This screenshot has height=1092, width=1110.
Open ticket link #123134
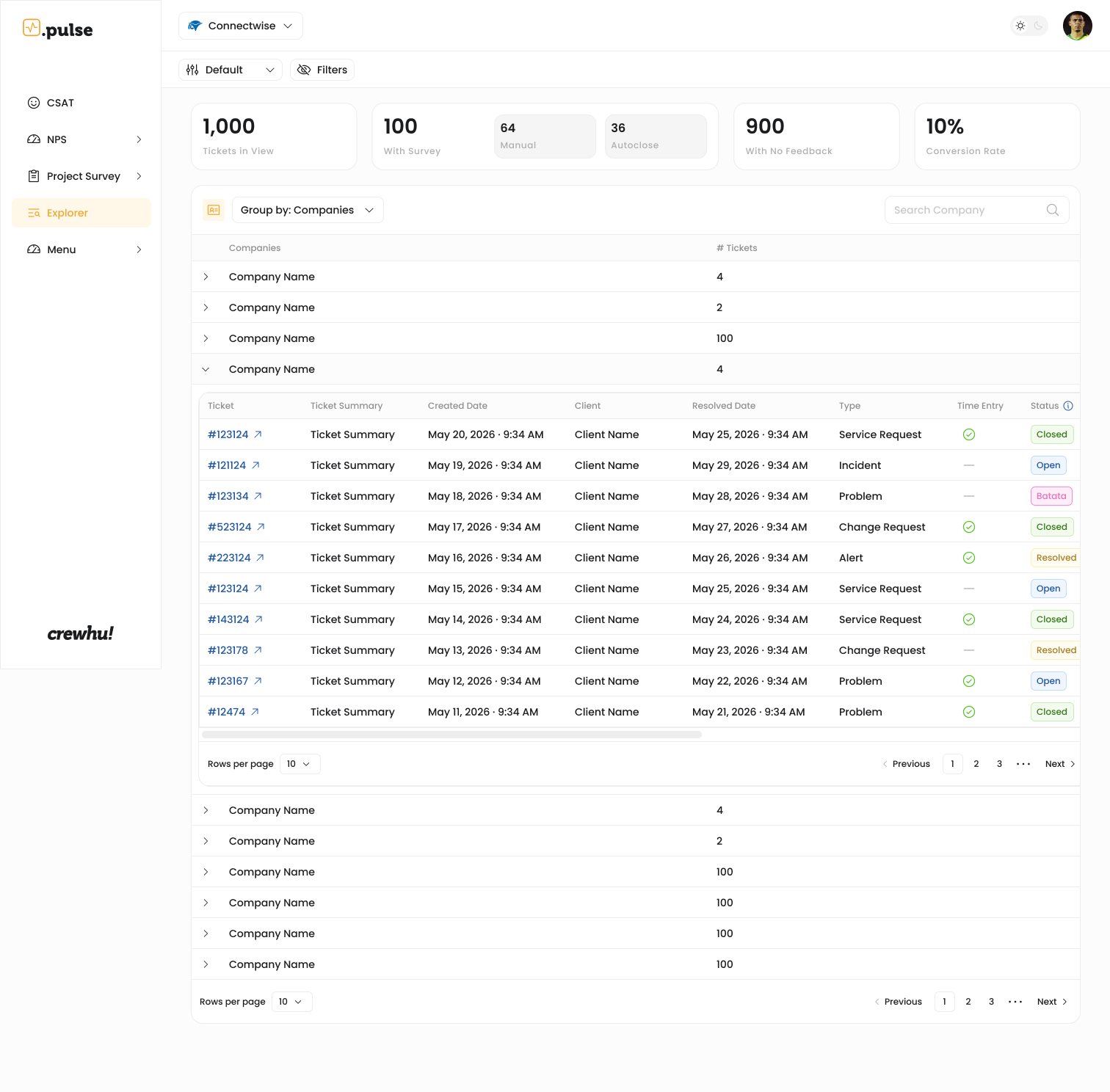[x=228, y=496]
